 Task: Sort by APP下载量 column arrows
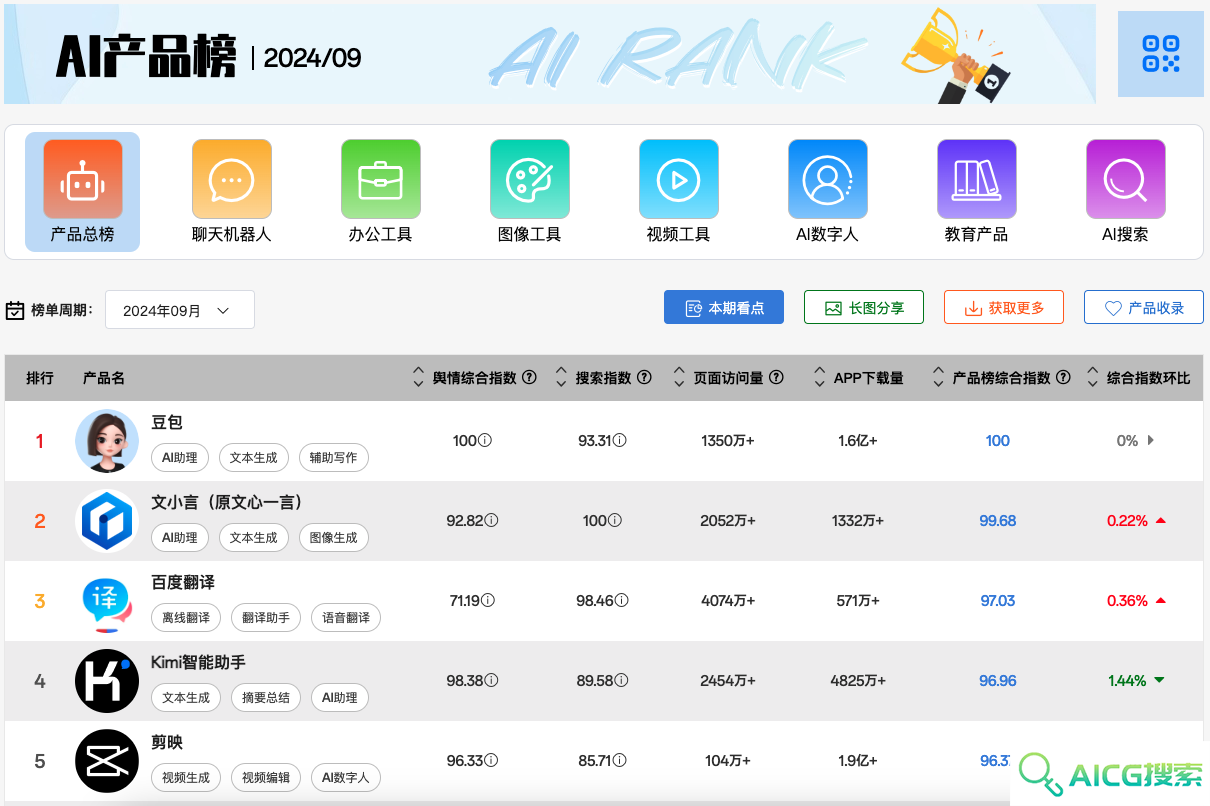[820, 378]
